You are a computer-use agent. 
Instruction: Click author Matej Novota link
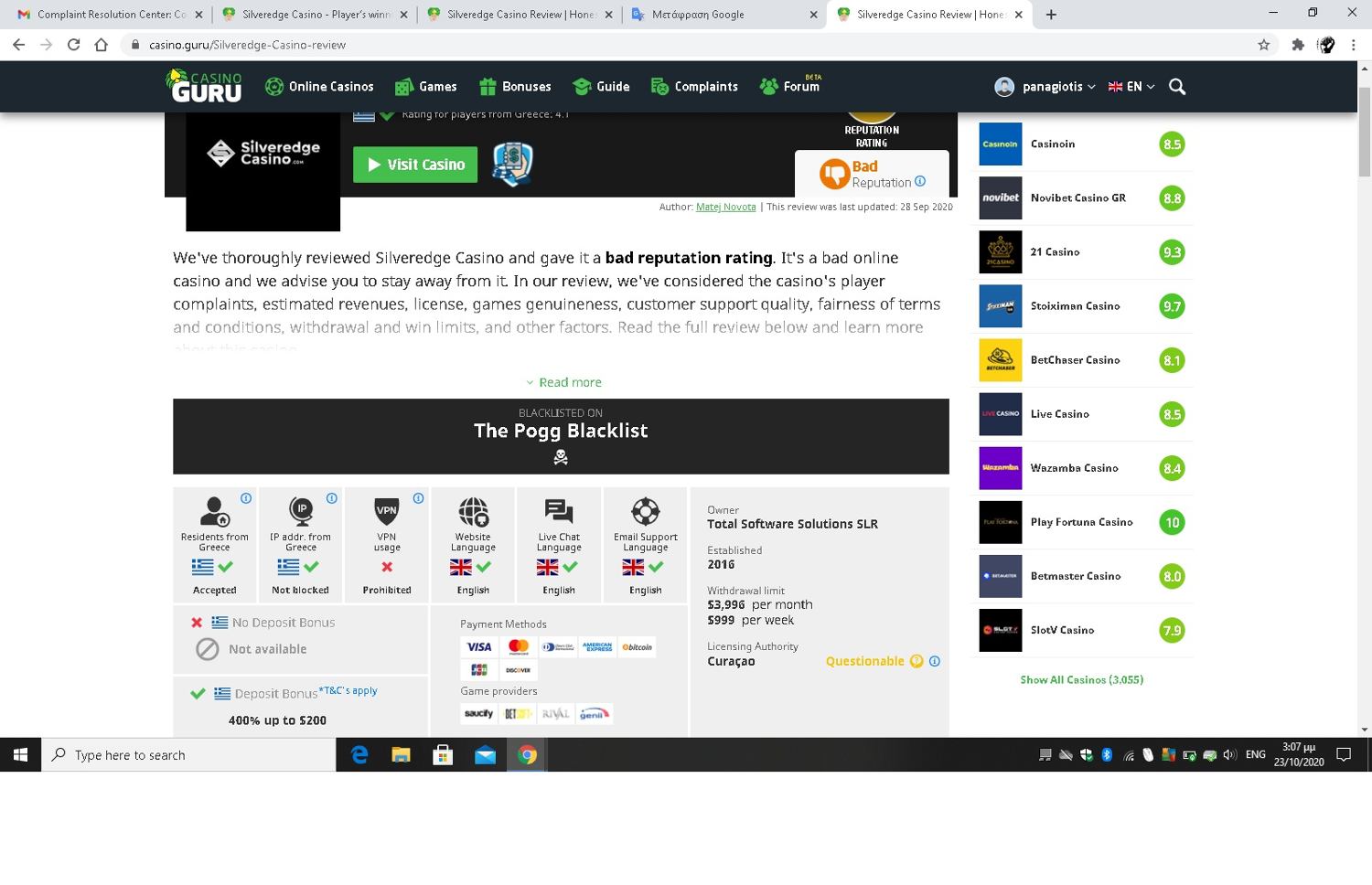click(x=725, y=207)
